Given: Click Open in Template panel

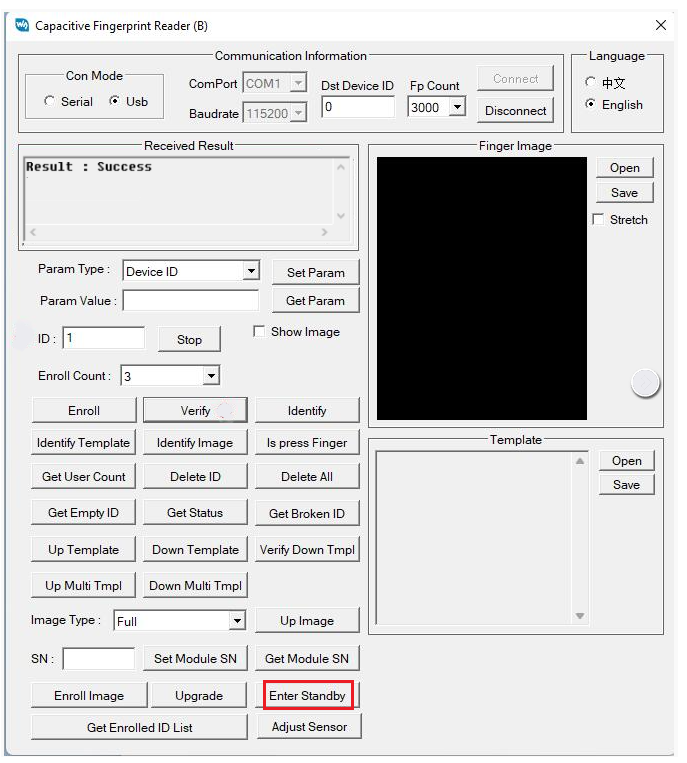Looking at the screenshot, I should click(627, 460).
